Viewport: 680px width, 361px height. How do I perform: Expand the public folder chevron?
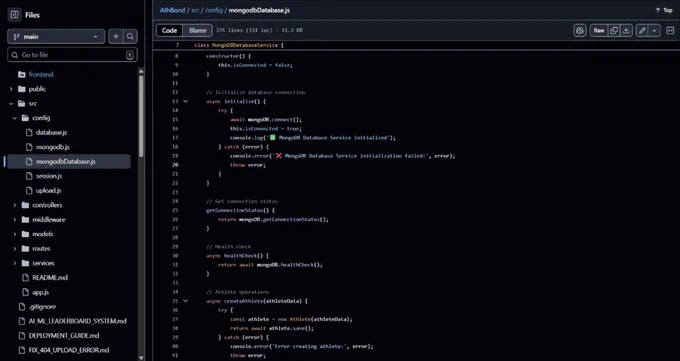click(x=11, y=89)
